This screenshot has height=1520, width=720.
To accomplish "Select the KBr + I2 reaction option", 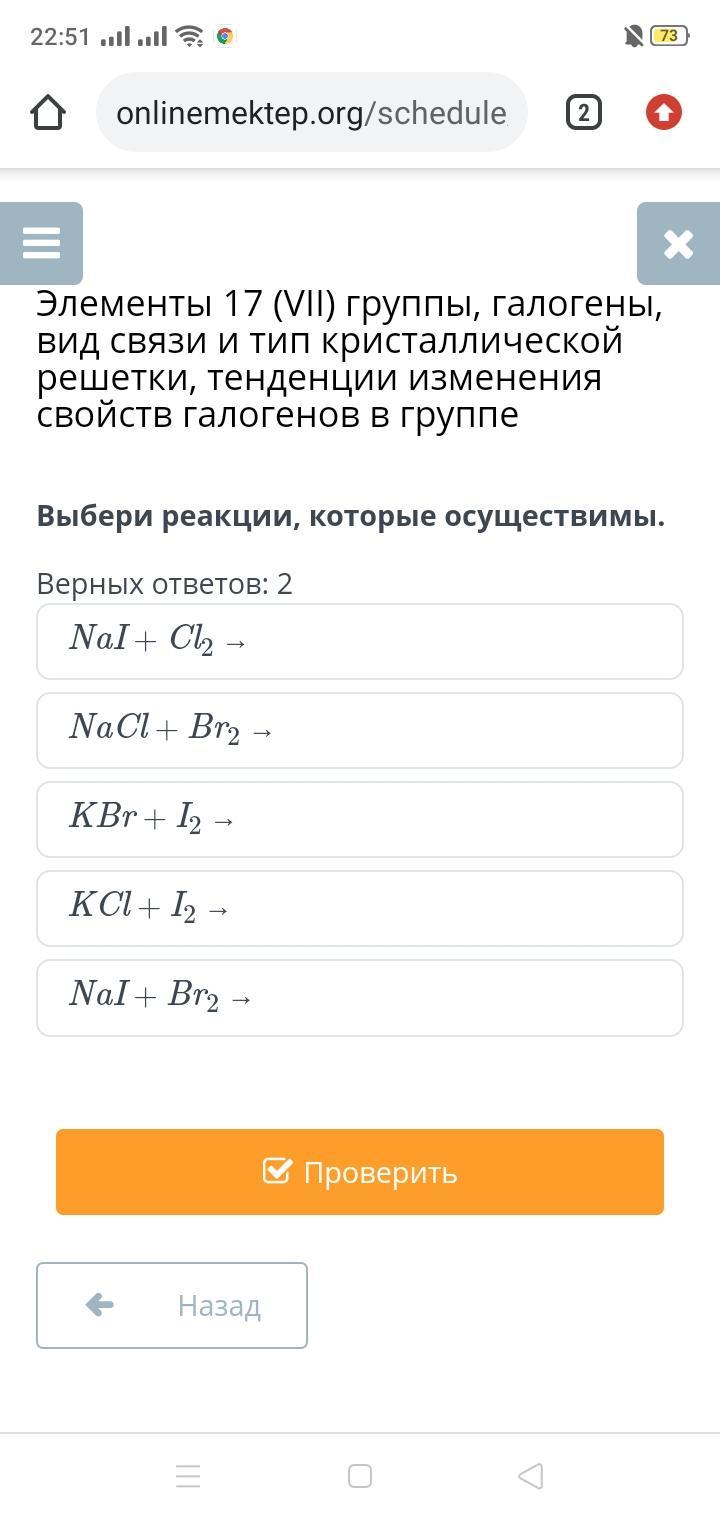I will tap(360, 819).
